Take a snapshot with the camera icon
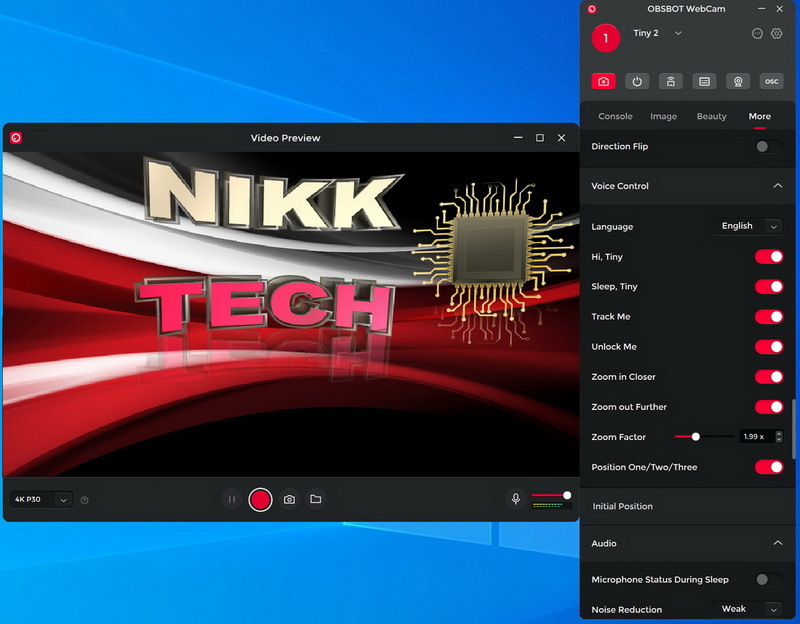Viewport: 800px width, 624px height. (x=289, y=500)
